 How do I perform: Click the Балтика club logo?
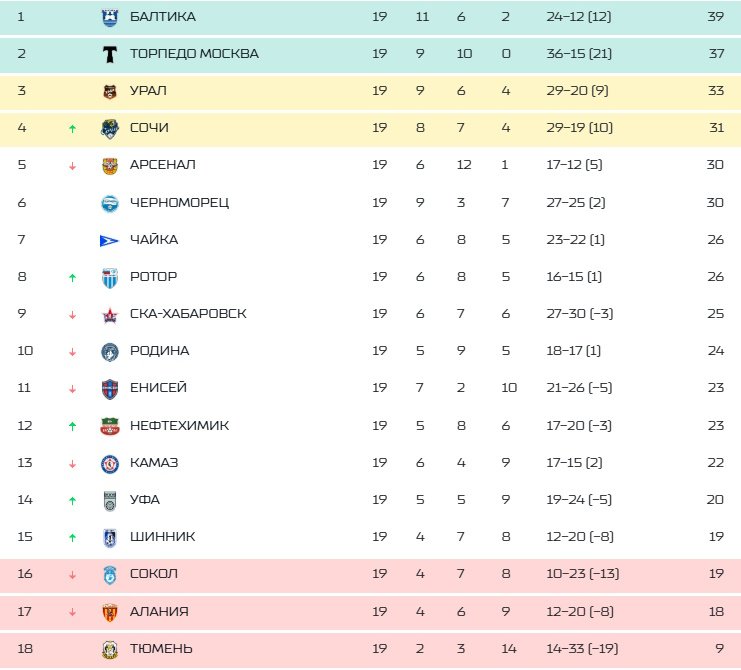110,17
